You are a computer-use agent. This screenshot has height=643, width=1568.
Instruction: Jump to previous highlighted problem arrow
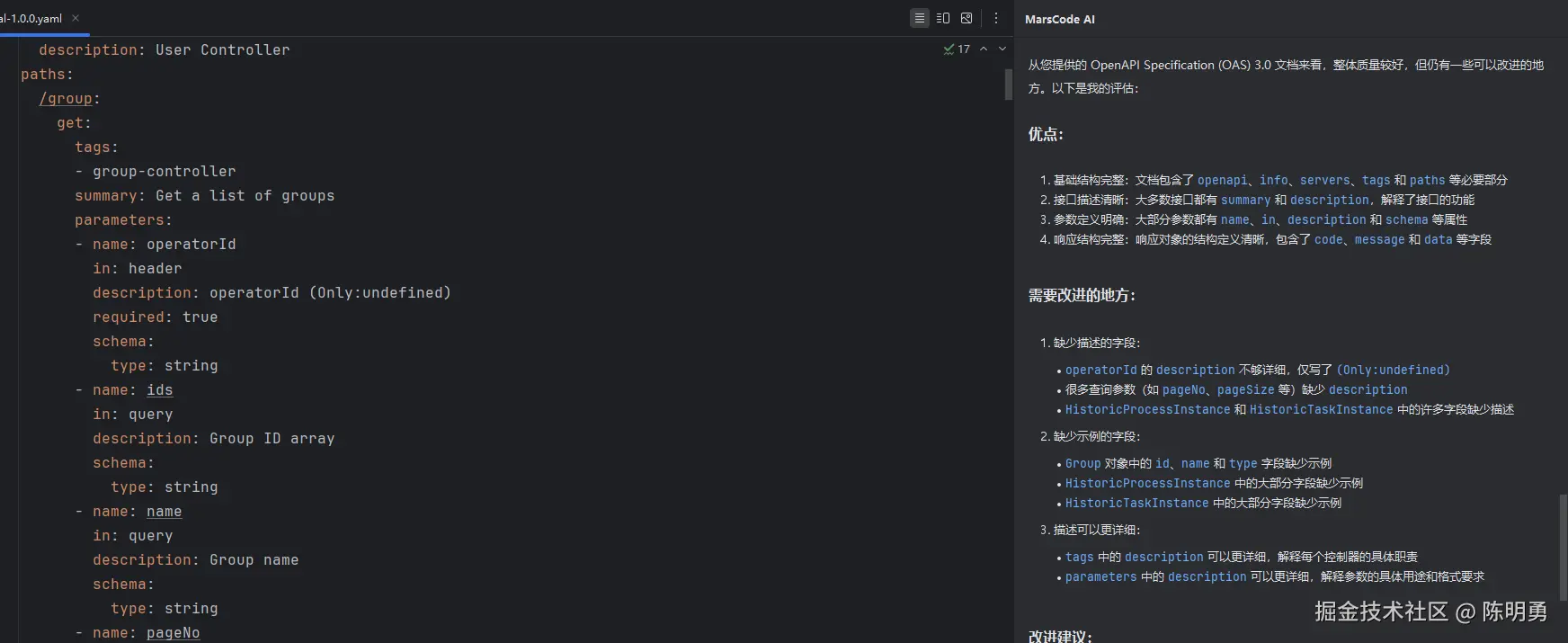coord(984,49)
